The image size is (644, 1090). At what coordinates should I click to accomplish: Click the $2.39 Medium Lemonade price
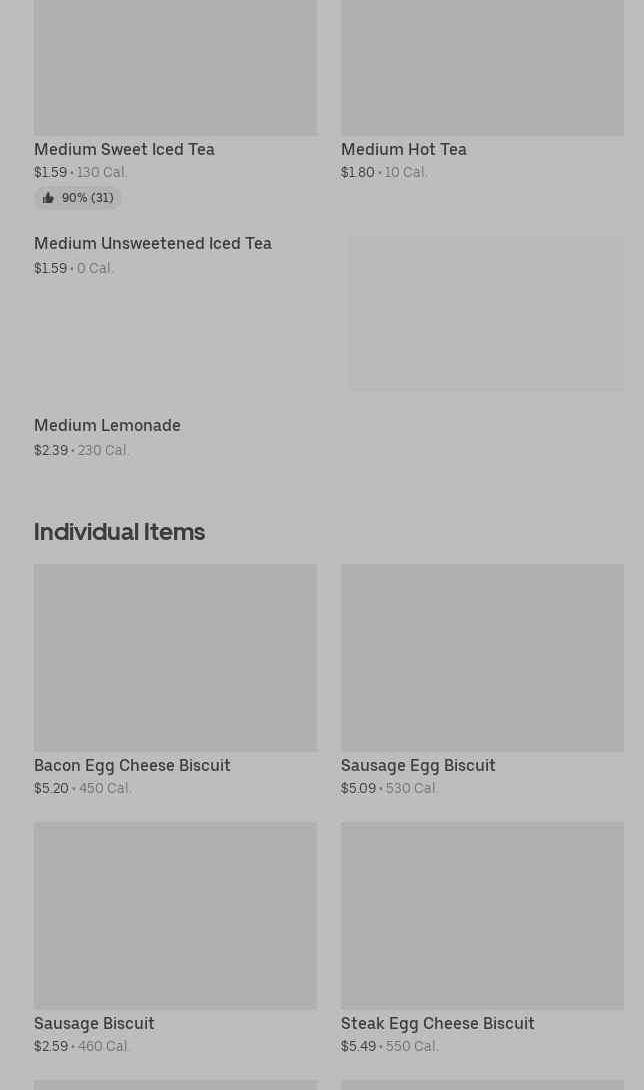(x=51, y=450)
